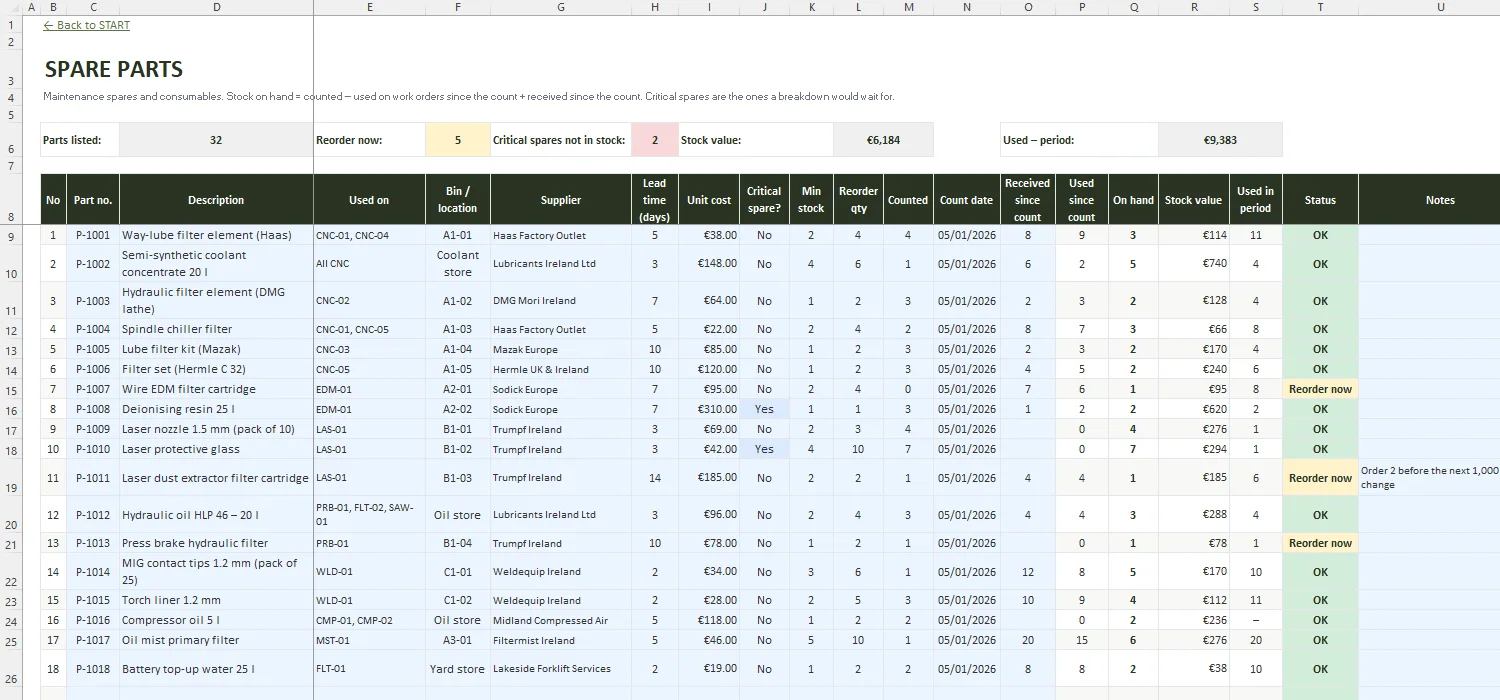Image resolution: width=1500 pixels, height=700 pixels.
Task: Click unit cost €310.00
Action: [709, 409]
